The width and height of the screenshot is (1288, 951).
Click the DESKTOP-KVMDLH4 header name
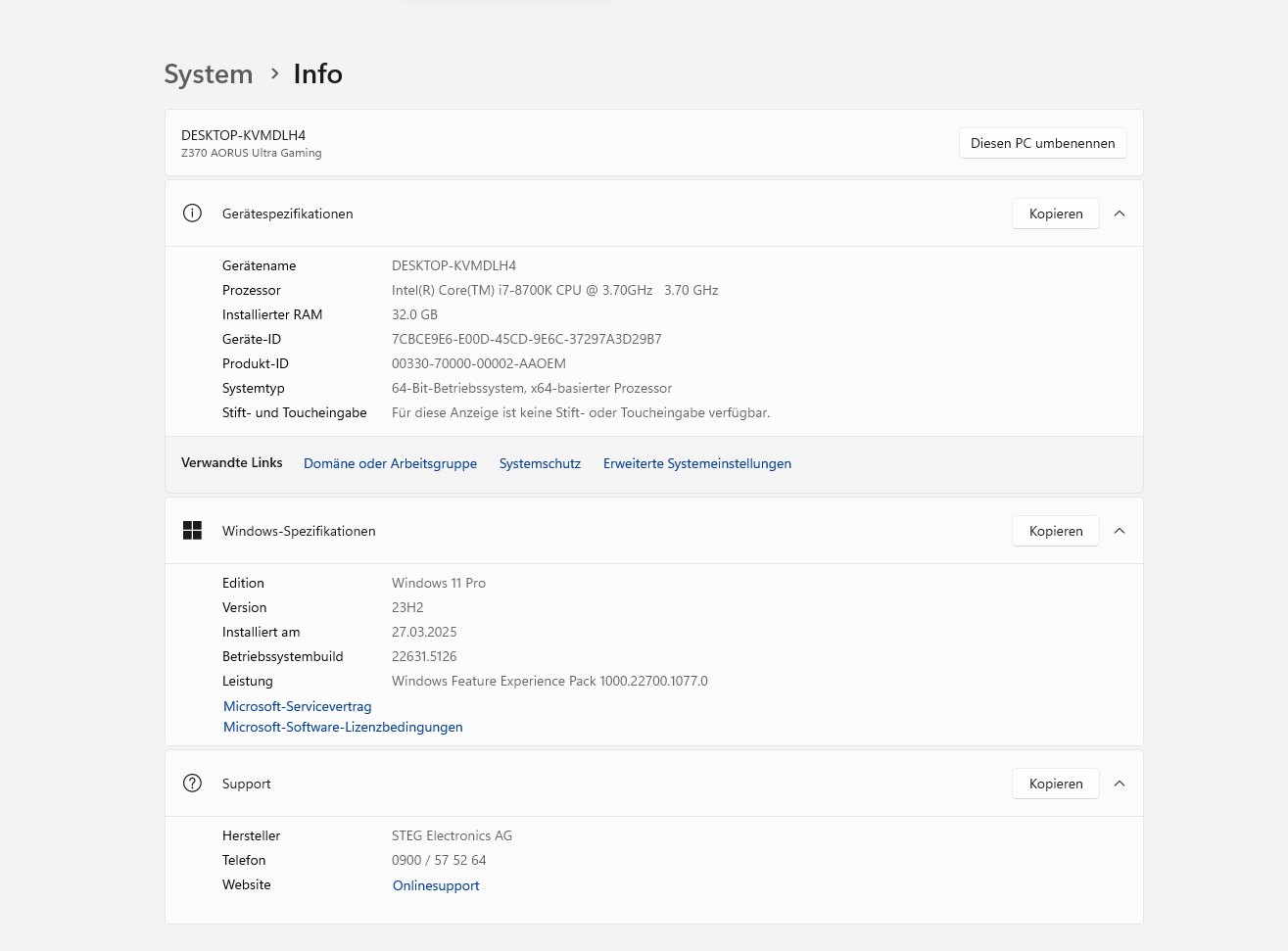click(x=243, y=135)
